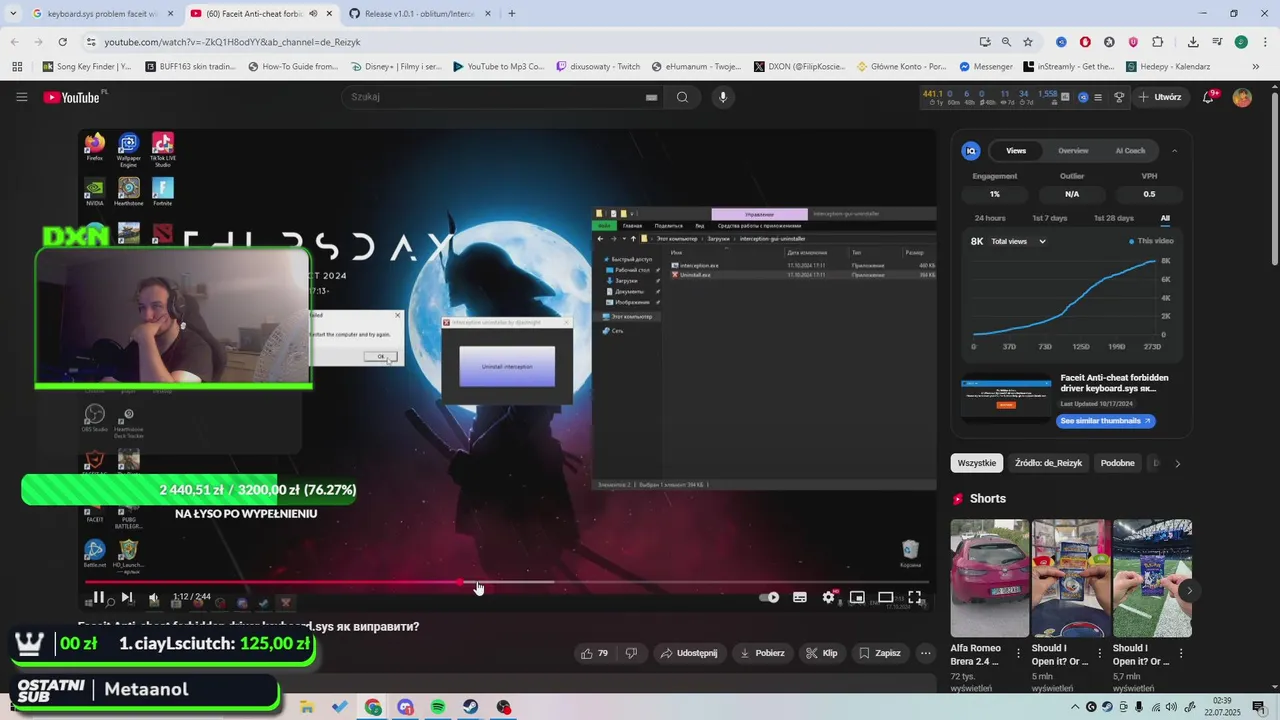Toggle YouTube autoplay switch

[x=769, y=597]
